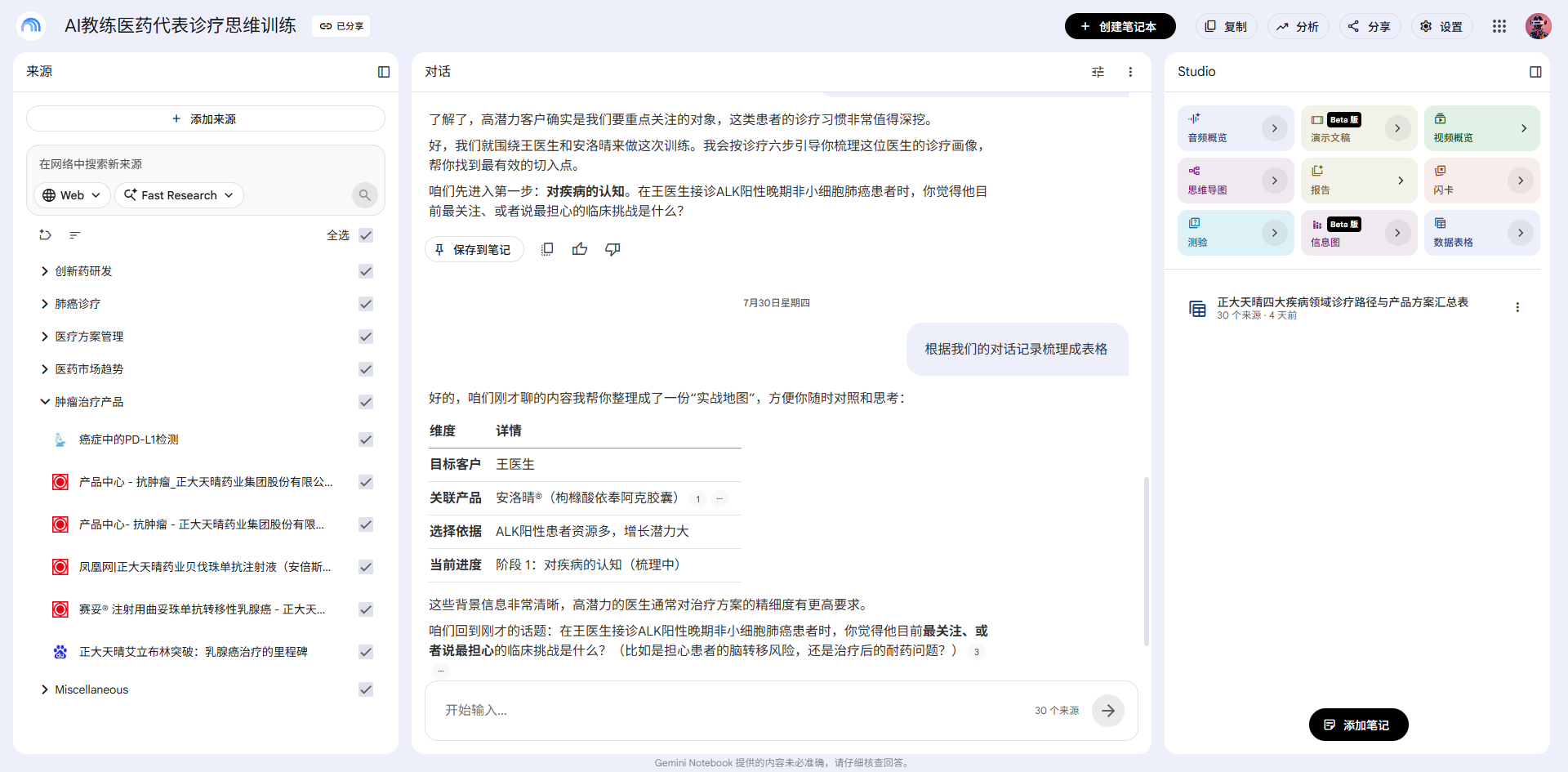Expand the 肺癌诊疗 source group

pos(45,304)
